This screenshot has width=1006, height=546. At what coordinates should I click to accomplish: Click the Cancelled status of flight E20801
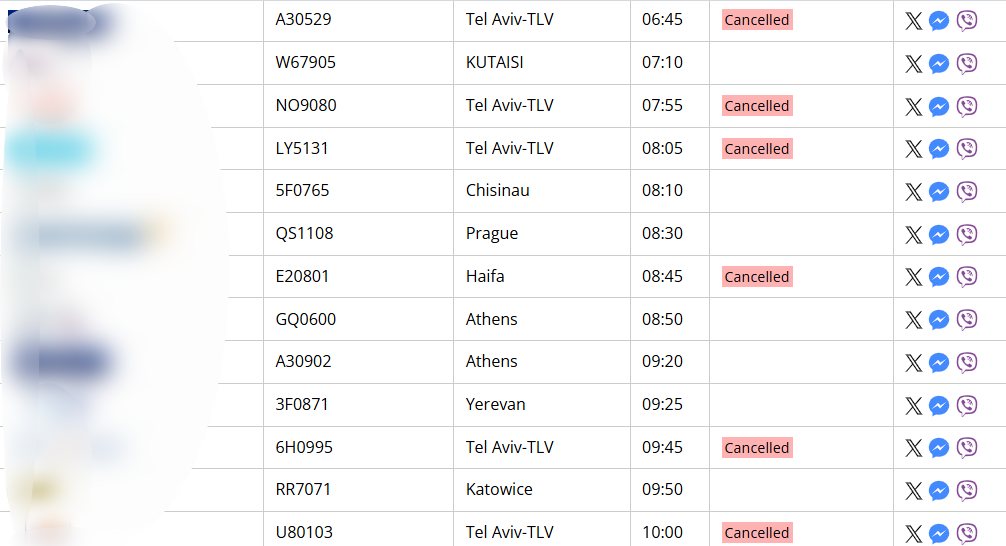coord(757,277)
